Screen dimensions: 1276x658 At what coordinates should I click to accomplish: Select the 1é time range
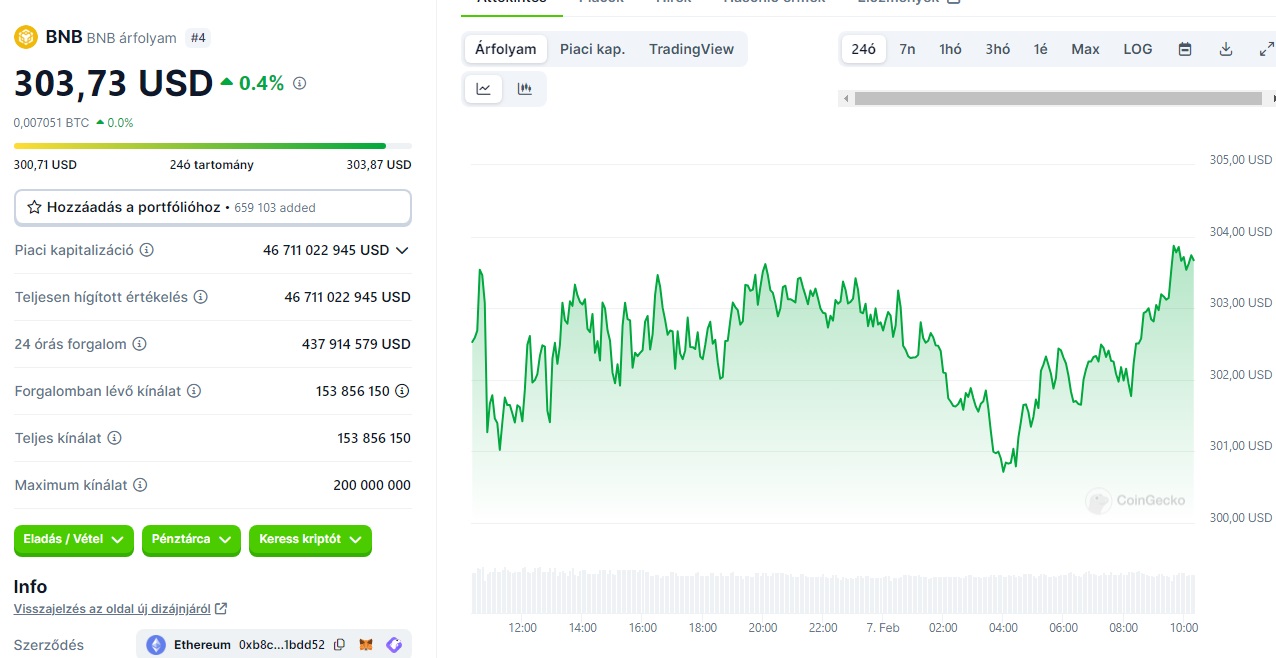pos(1041,49)
